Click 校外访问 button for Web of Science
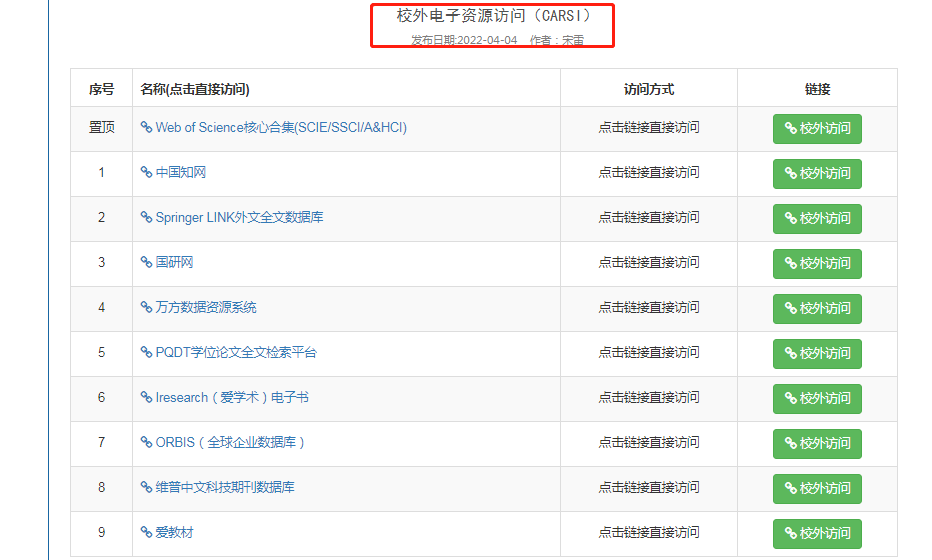 click(x=817, y=128)
